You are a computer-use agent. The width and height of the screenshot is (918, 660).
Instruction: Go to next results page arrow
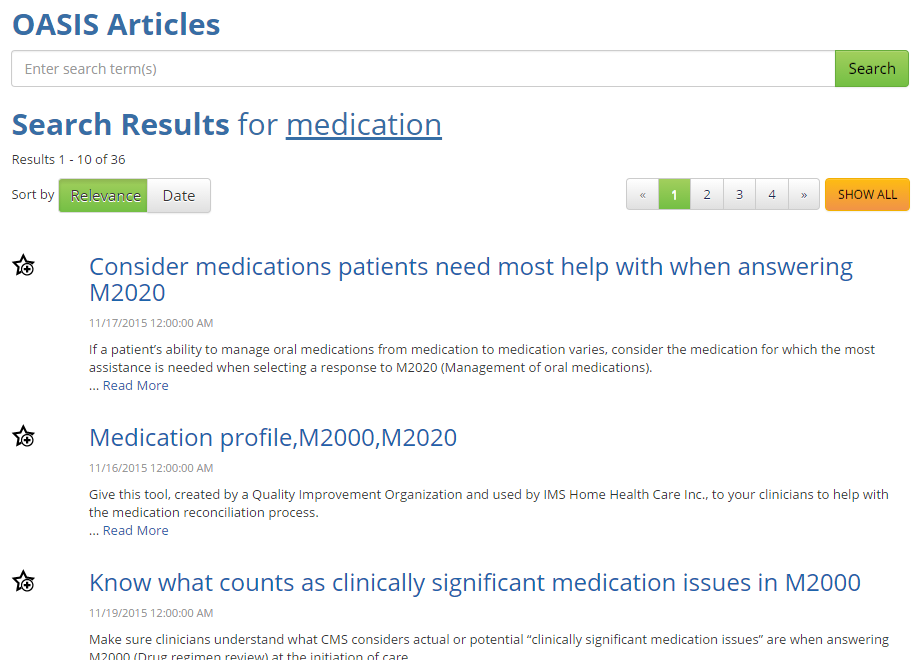click(x=803, y=195)
